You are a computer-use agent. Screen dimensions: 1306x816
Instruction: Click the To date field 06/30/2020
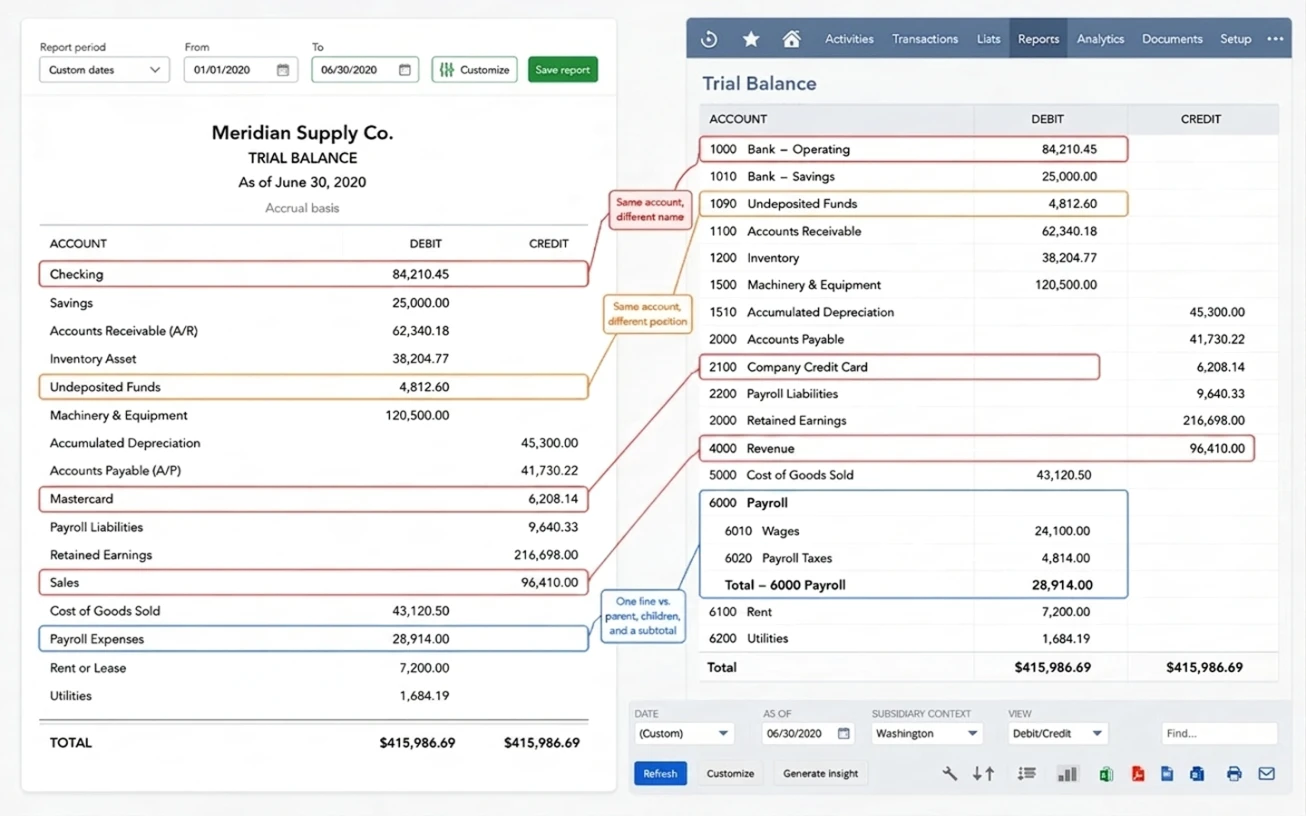365,70
